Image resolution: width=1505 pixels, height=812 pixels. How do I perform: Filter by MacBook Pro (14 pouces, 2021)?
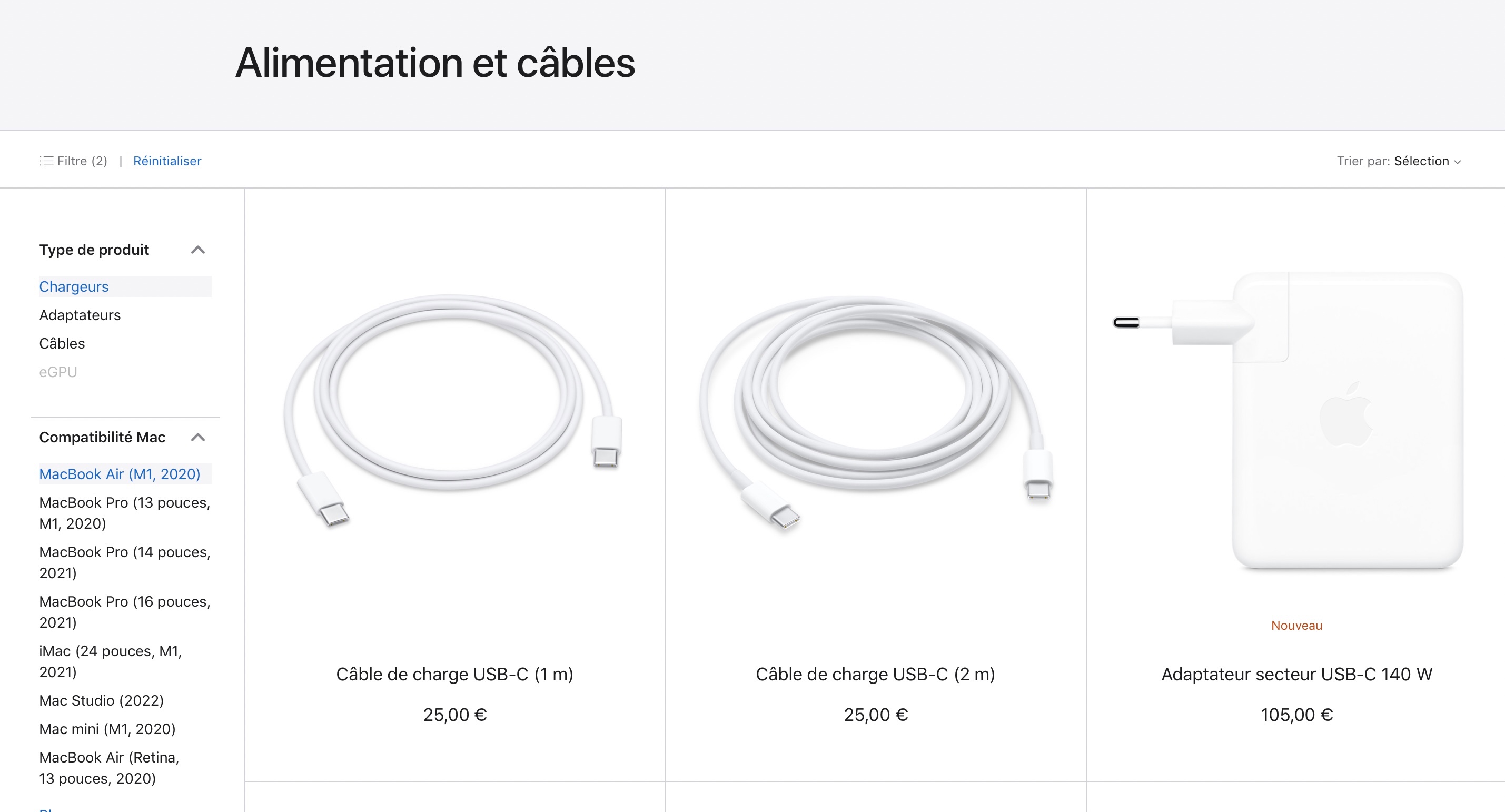124,562
